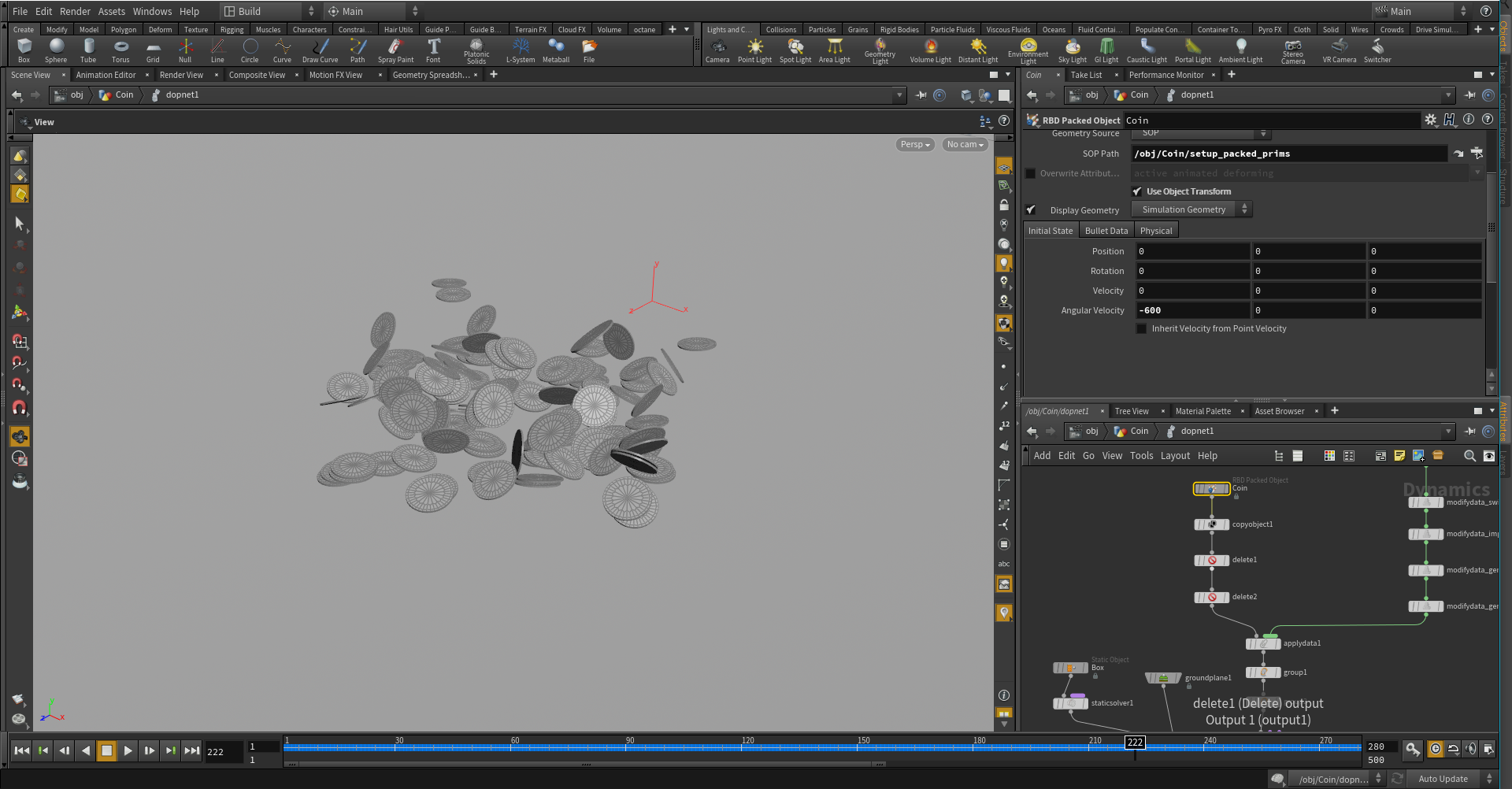The width and height of the screenshot is (1512, 789).
Task: Select the Grid shelf tool
Action: tap(153, 51)
